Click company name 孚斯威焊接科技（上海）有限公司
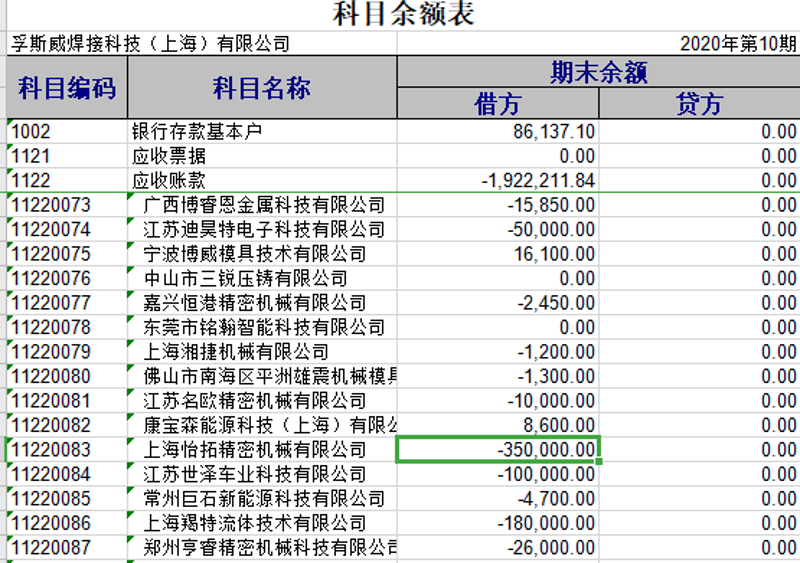The width and height of the screenshot is (800, 563). click(x=151, y=44)
